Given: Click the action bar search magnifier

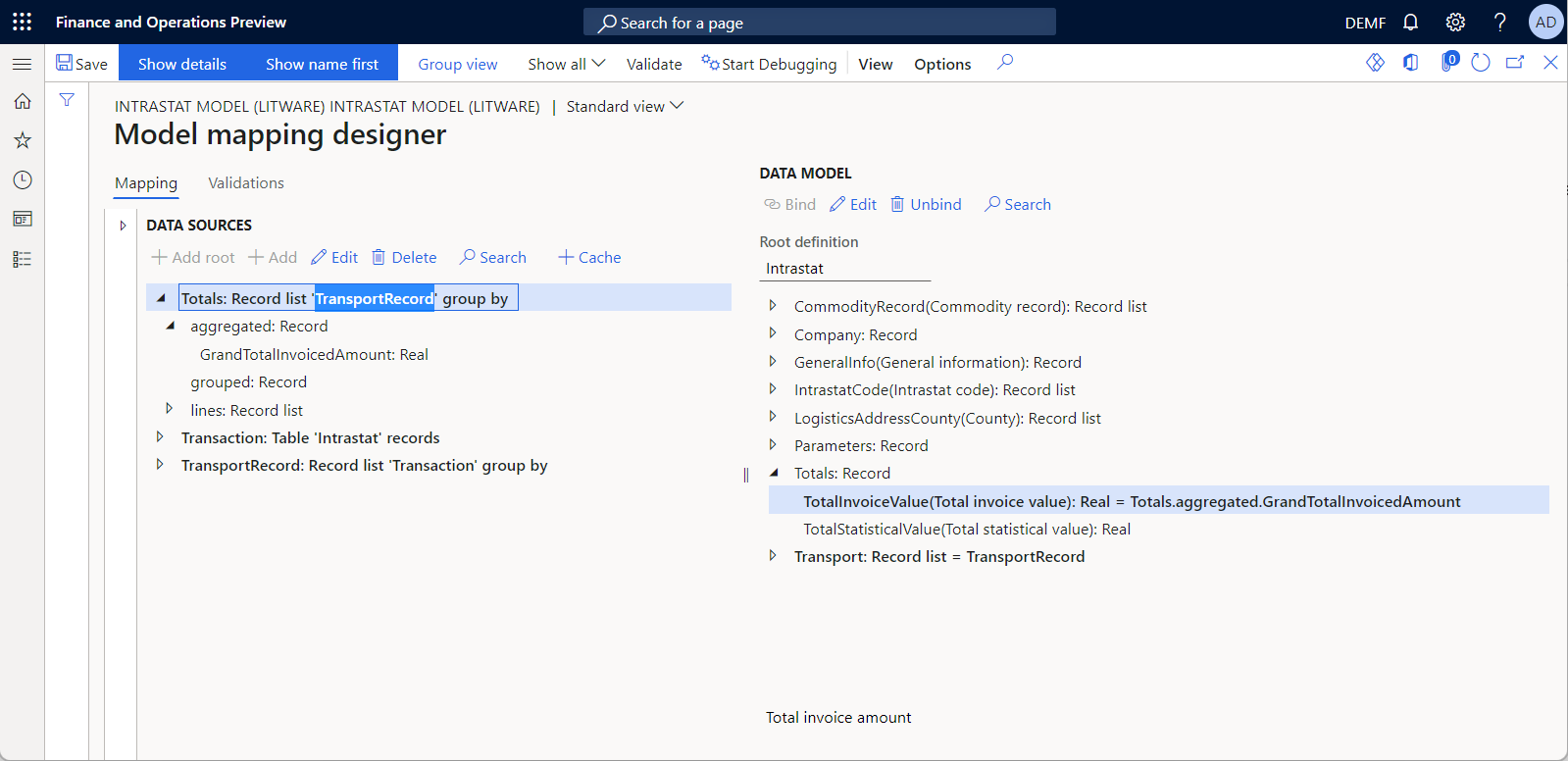Looking at the screenshot, I should click(1005, 63).
